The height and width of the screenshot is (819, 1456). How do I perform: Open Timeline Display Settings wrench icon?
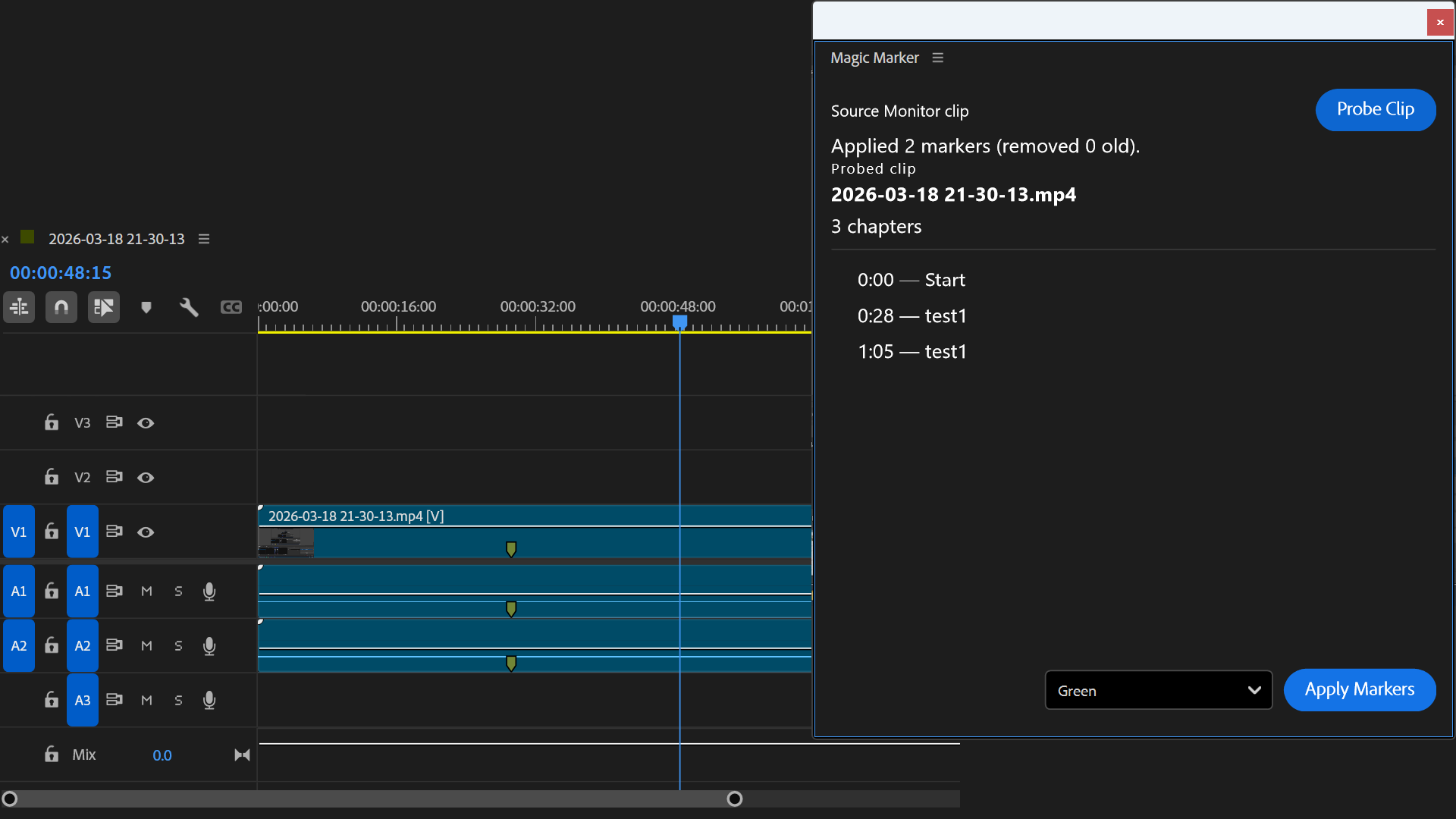click(x=189, y=307)
